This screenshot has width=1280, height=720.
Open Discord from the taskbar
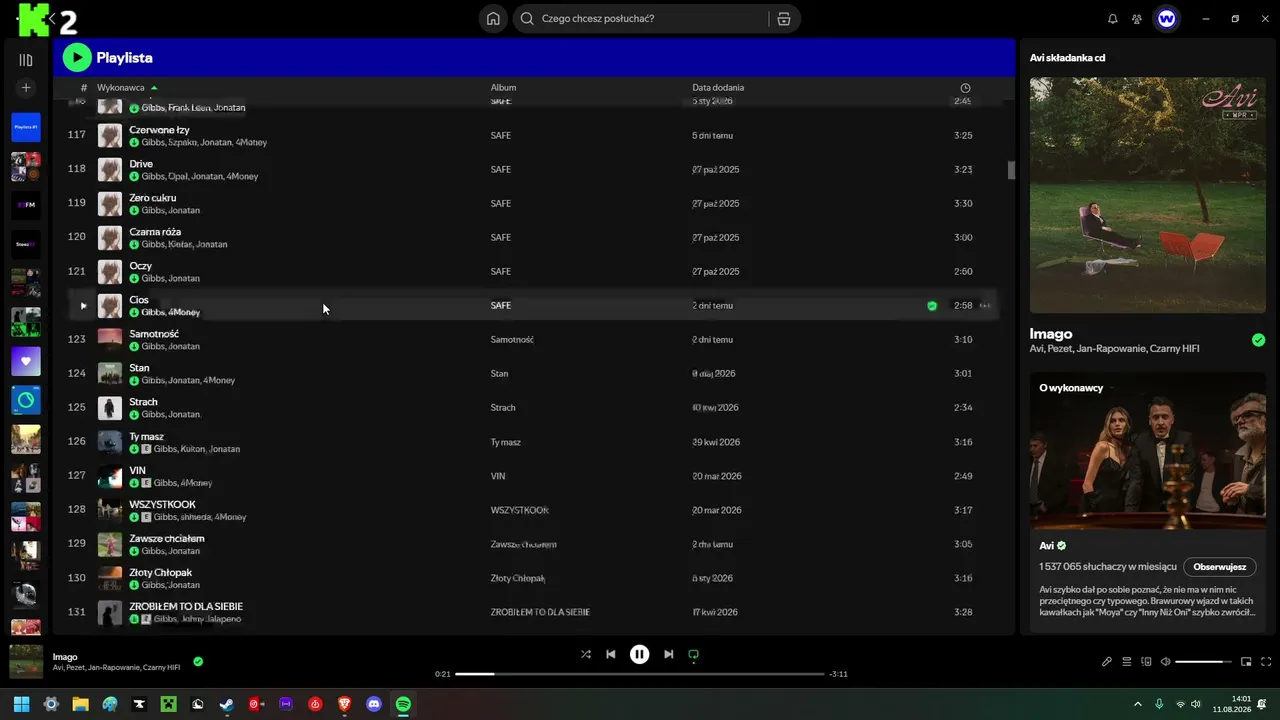click(x=374, y=704)
